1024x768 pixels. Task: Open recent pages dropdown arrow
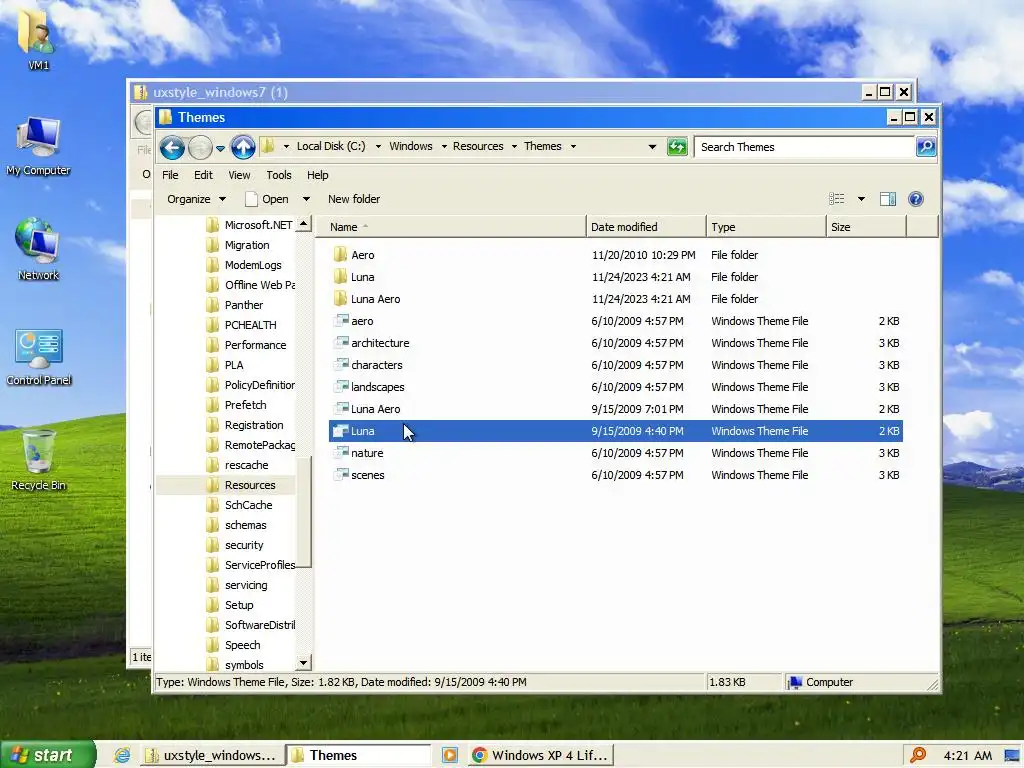pos(221,148)
